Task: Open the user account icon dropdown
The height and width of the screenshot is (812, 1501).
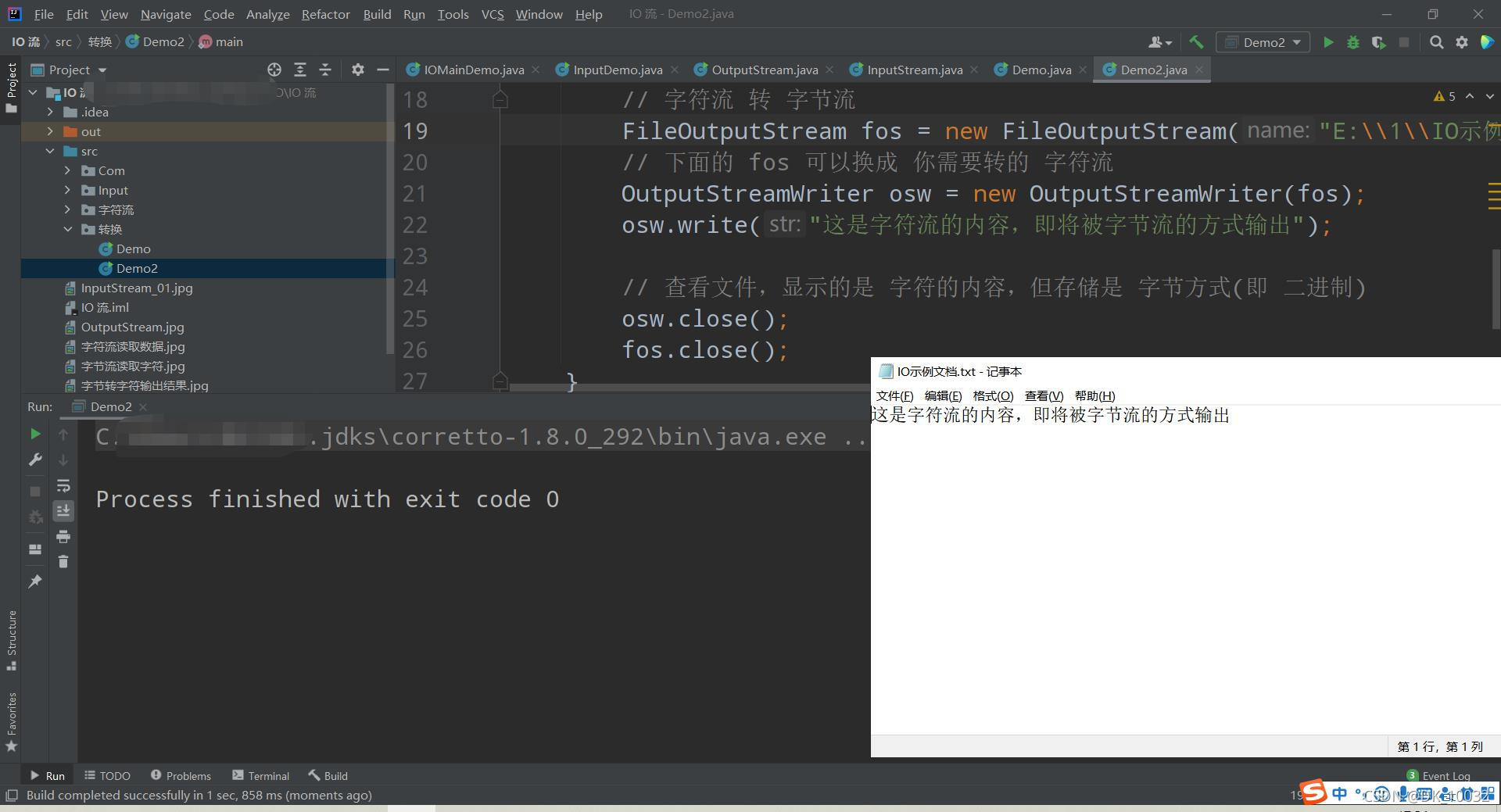Action: [x=1159, y=42]
